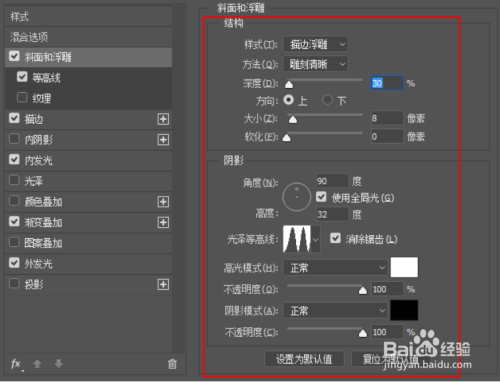Add another 描边 effect with plus icon
Image resolution: width=500 pixels, height=382 pixels.
[x=163, y=119]
